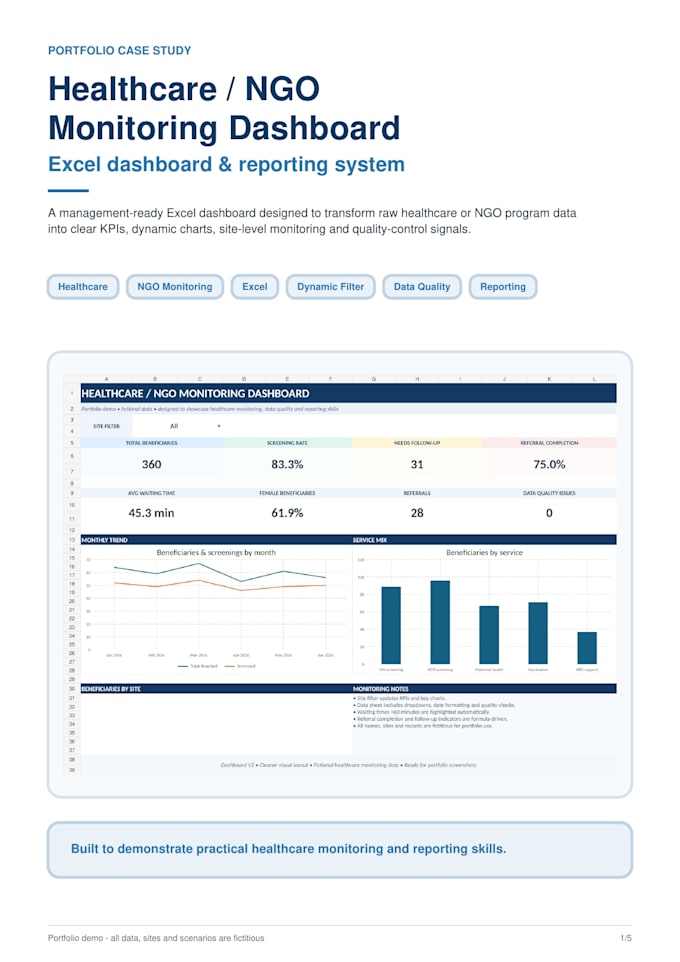The height and width of the screenshot is (962, 680).
Task: Click the shortest bar in service chart
Action: coord(587,648)
